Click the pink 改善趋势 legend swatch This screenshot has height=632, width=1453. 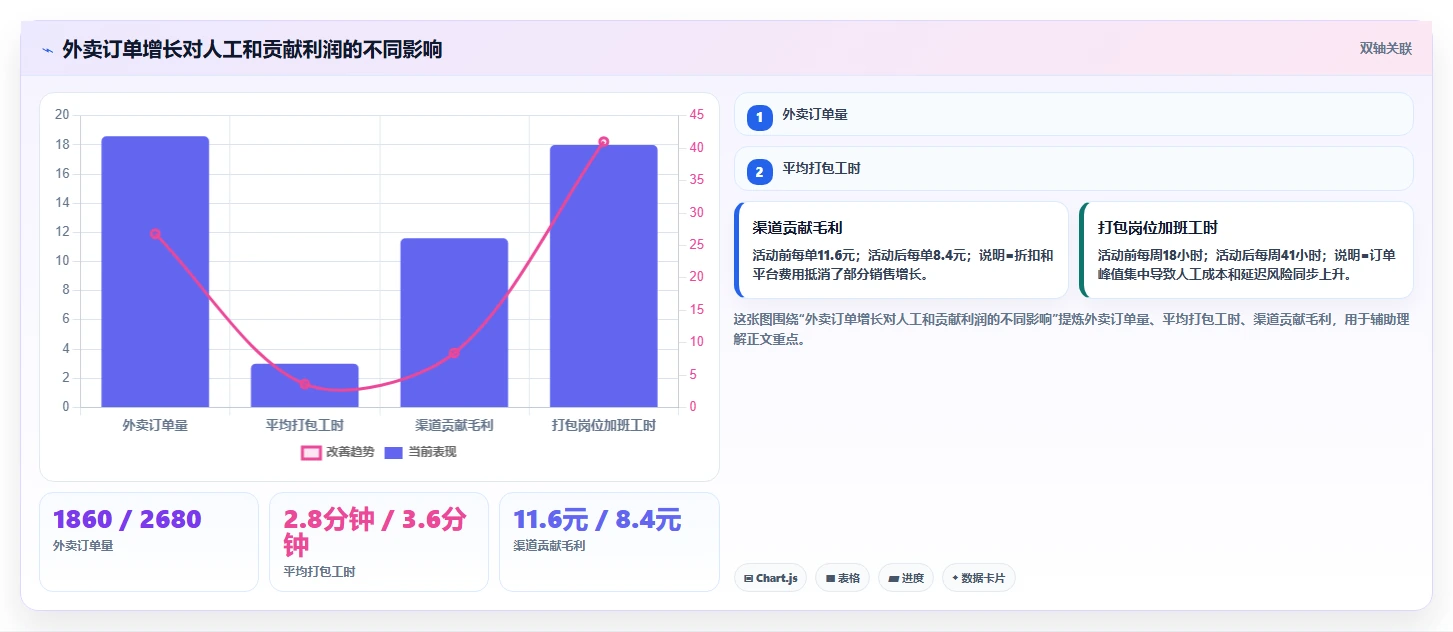(x=311, y=452)
